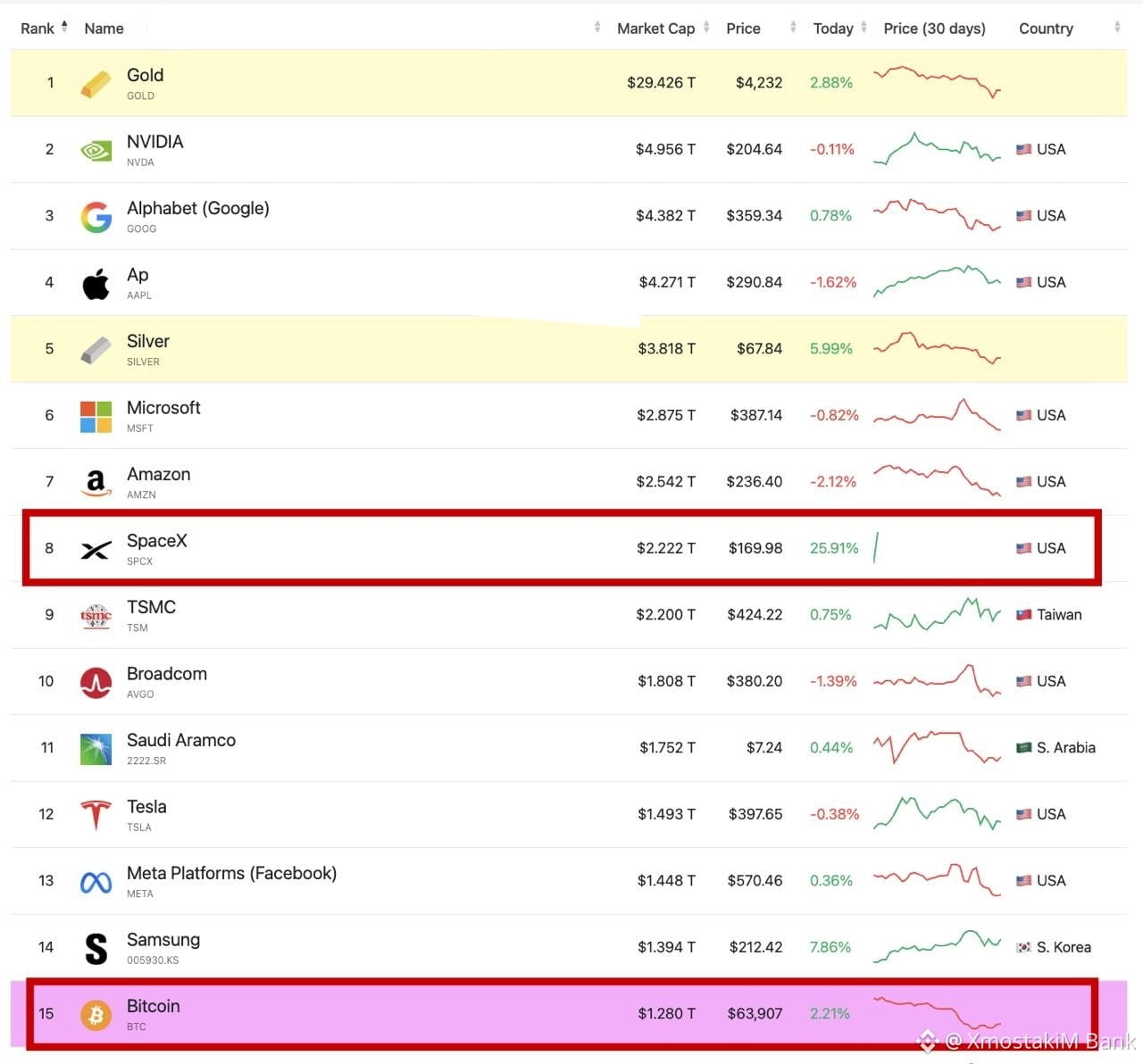Open the SpaceX company link
The image size is (1143, 1064).
point(157,541)
